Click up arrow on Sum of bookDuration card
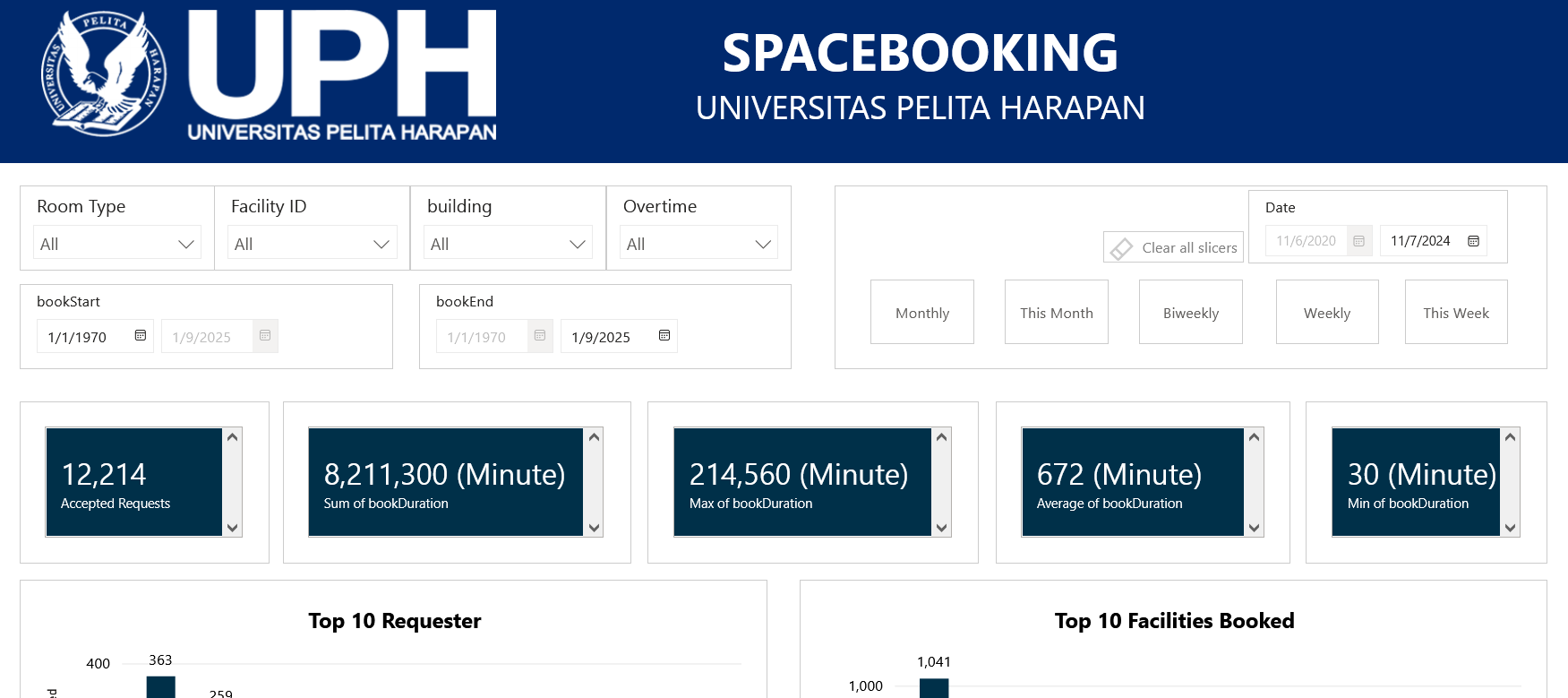This screenshot has height=698, width=1568. tap(594, 437)
